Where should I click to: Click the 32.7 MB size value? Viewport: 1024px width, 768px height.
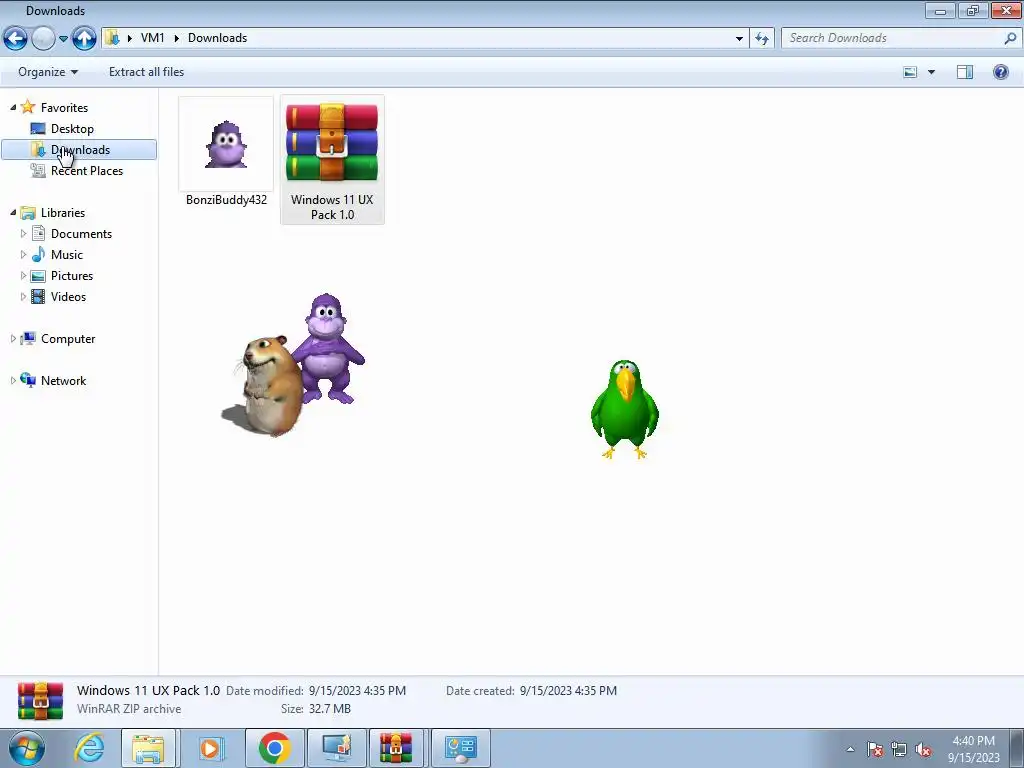(x=329, y=709)
